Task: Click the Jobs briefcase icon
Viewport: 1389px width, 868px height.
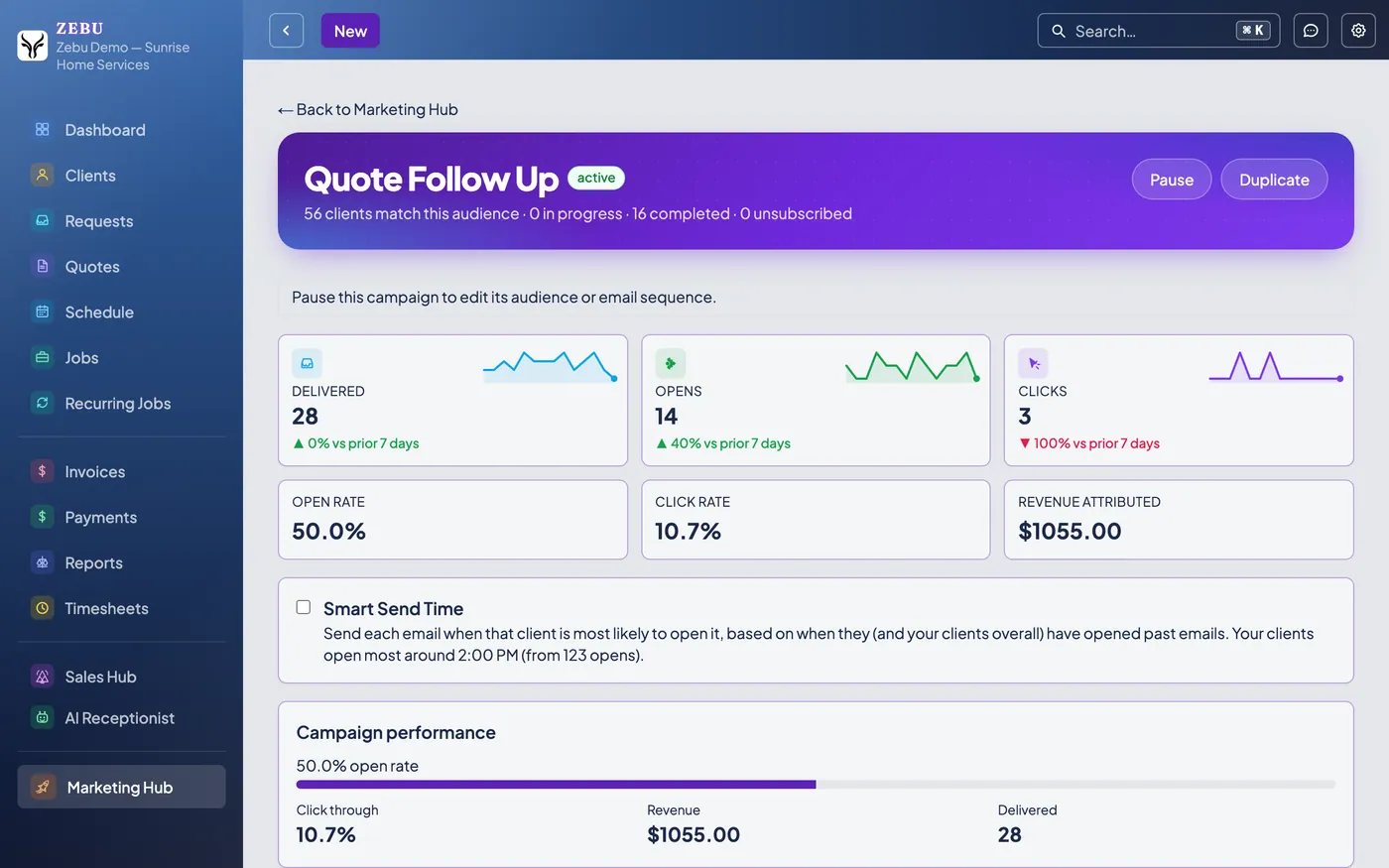Action: click(42, 358)
